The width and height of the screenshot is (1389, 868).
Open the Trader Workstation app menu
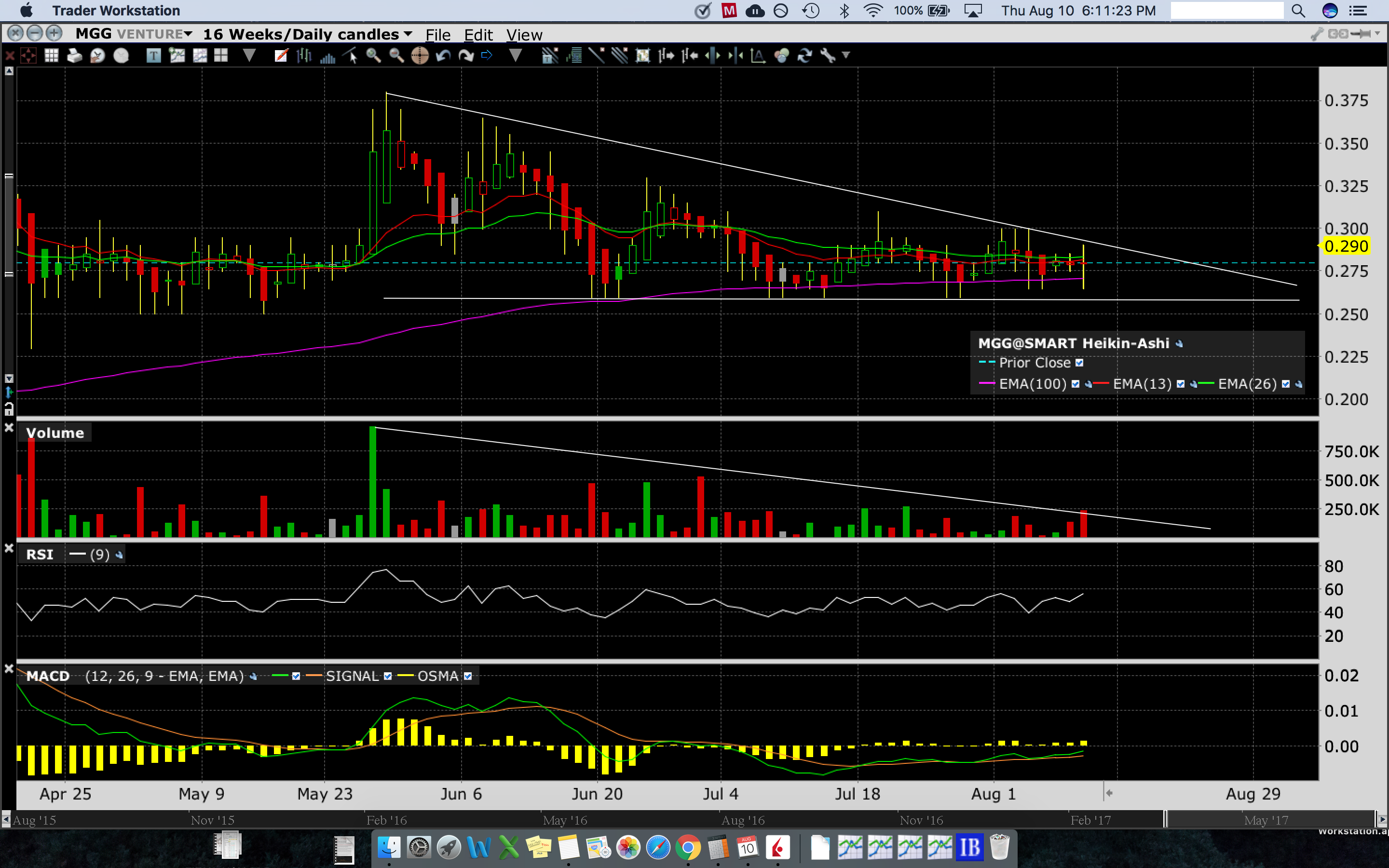click(116, 10)
